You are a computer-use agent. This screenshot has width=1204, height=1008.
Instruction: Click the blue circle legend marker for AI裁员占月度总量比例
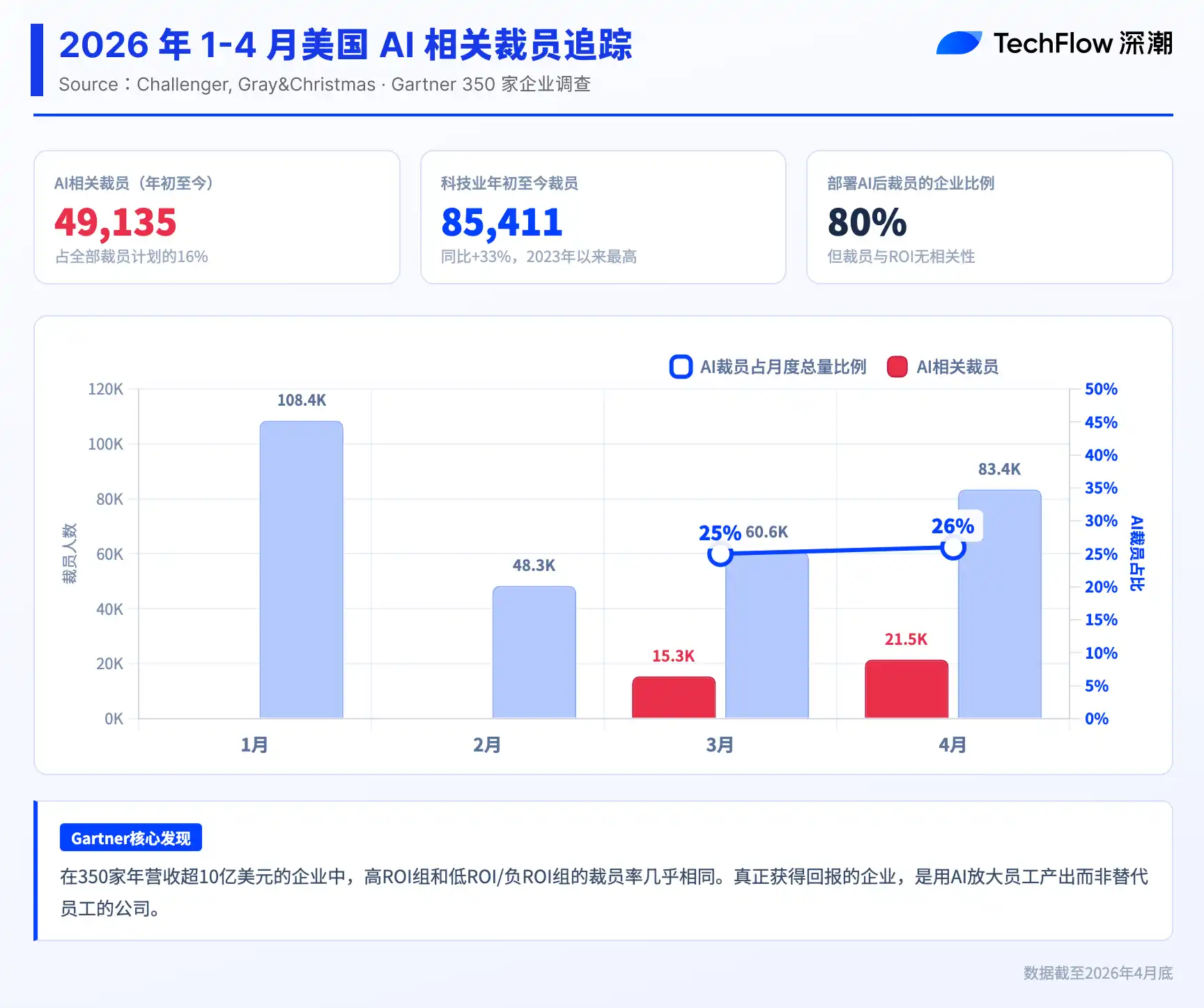[x=681, y=367]
